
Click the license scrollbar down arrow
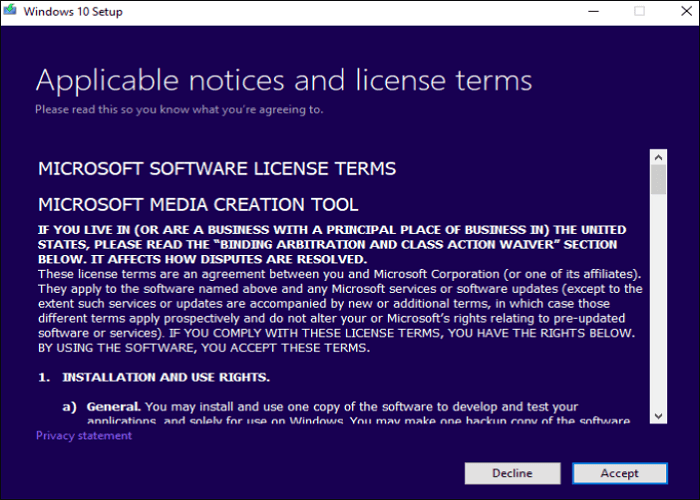tap(658, 416)
